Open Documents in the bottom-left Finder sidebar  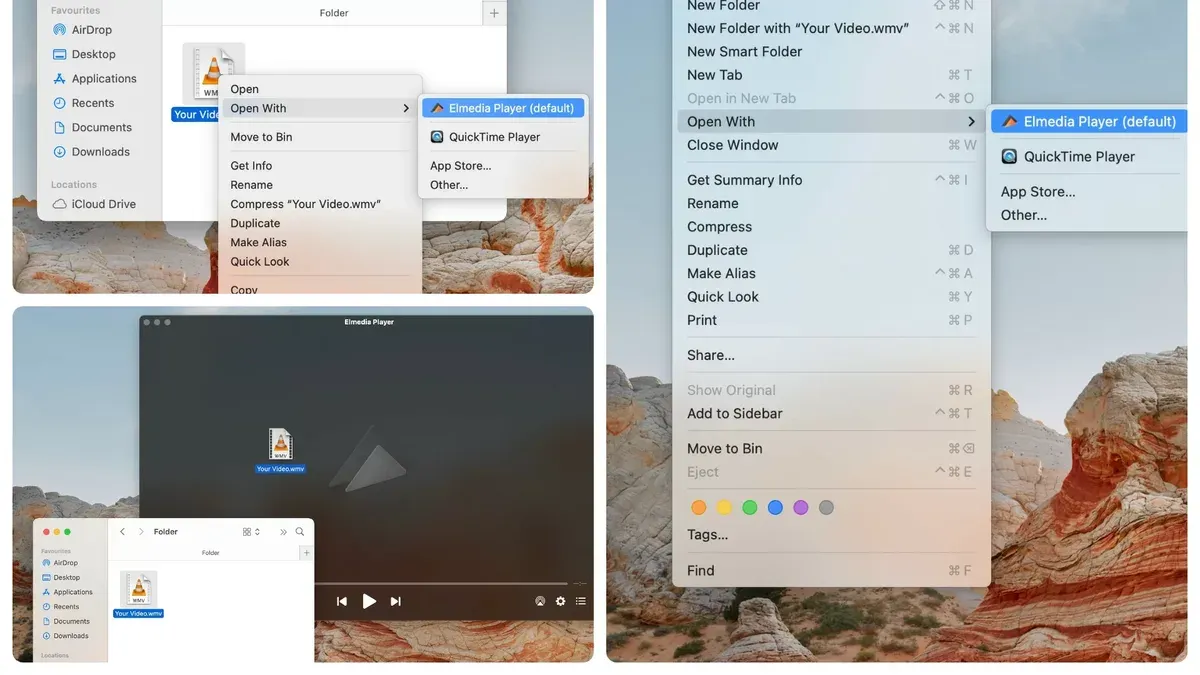pos(65,621)
